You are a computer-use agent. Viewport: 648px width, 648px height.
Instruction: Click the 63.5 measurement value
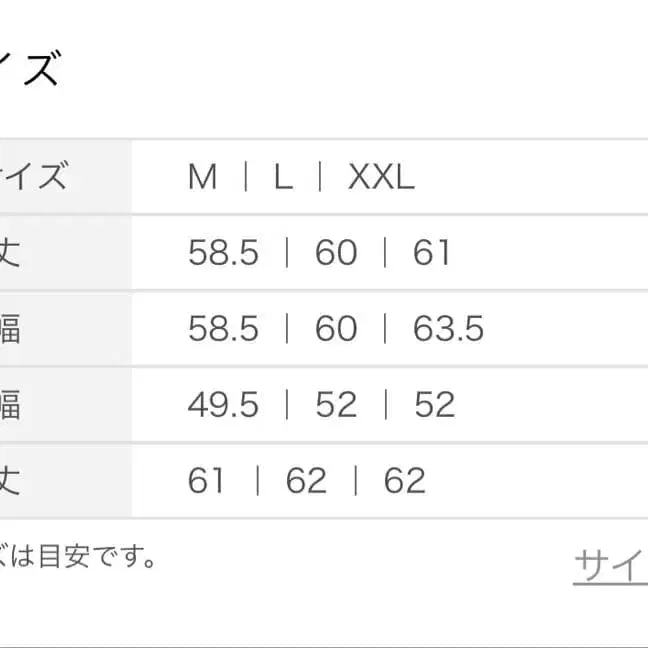[x=448, y=329]
